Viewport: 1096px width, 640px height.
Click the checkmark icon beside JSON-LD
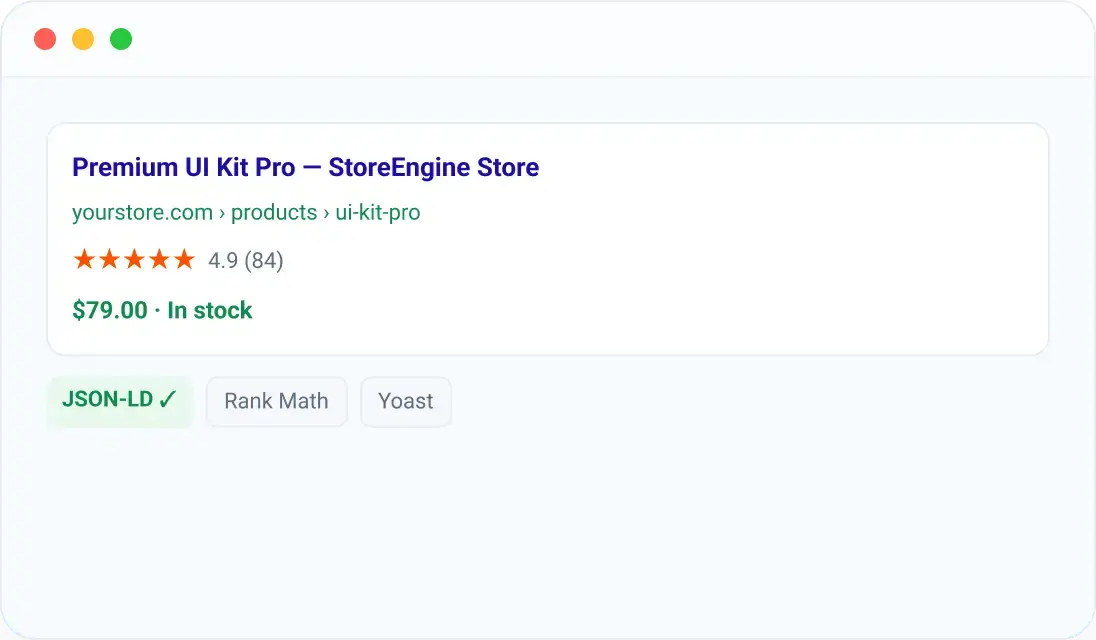(x=168, y=399)
